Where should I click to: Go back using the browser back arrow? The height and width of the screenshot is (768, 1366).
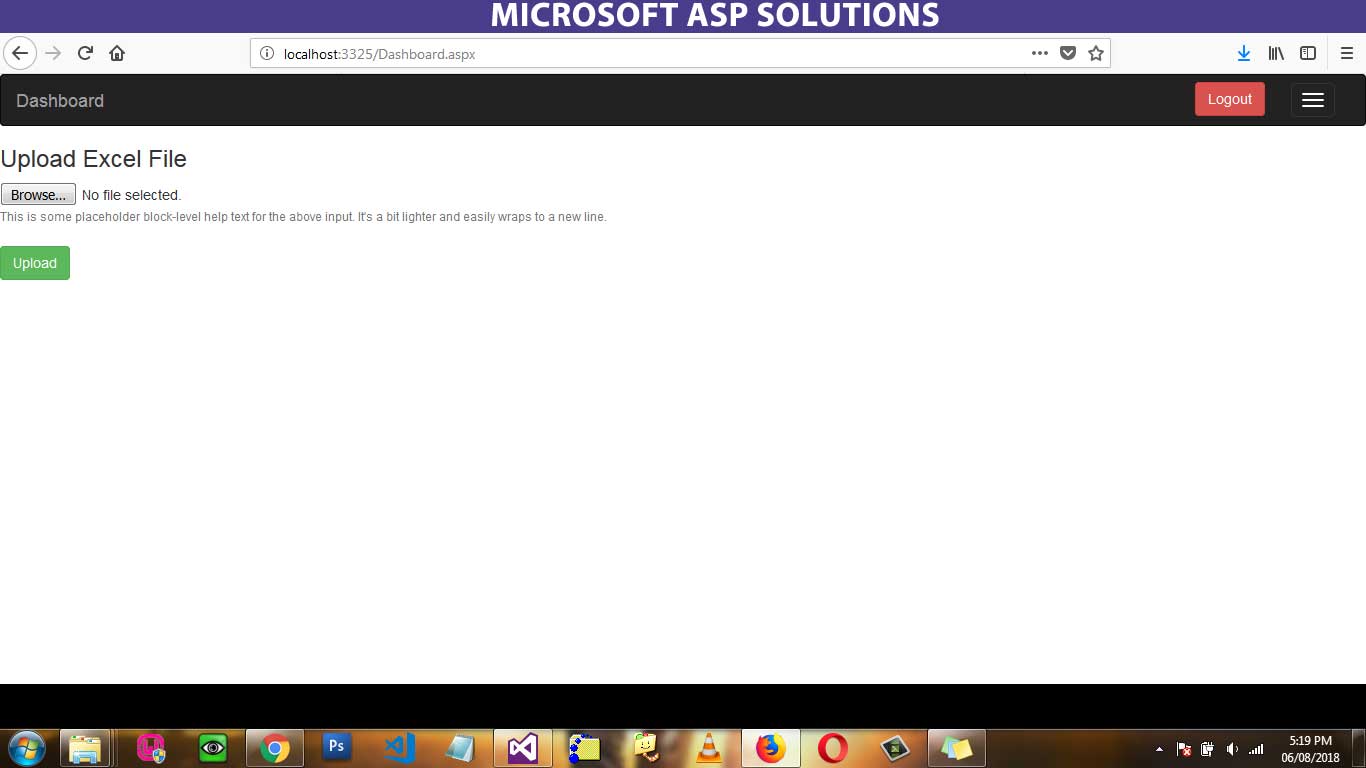pos(20,53)
